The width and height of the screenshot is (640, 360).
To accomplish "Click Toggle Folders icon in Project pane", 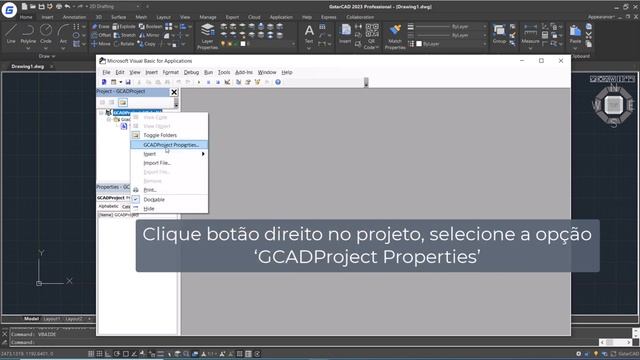I will click(x=123, y=102).
